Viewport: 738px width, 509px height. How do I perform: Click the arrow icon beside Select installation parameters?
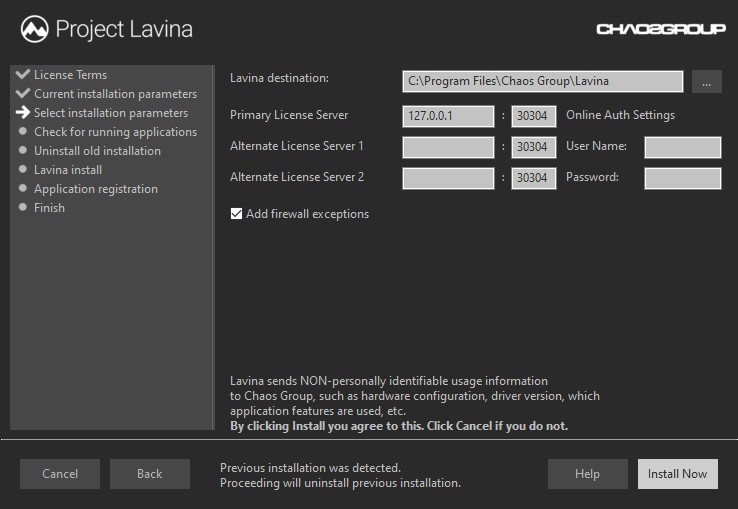pos(23,112)
